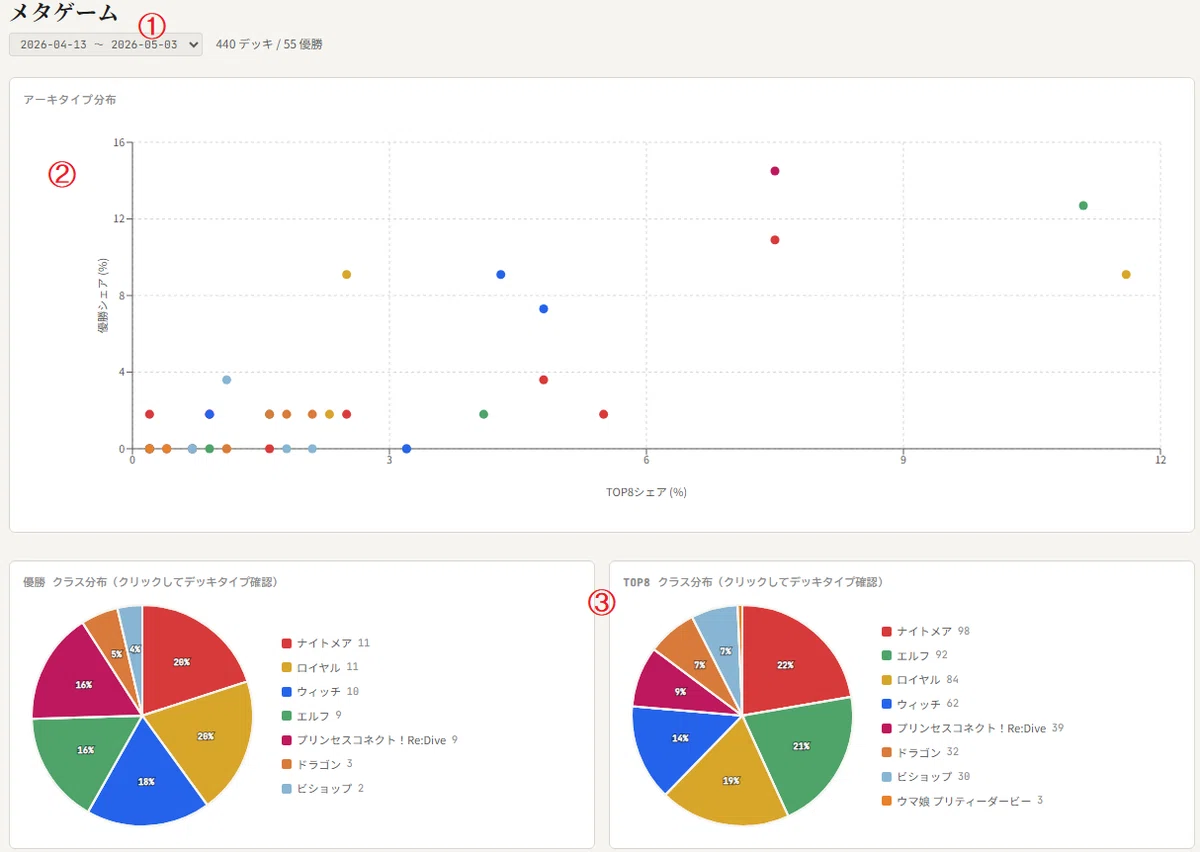Select エルフ 92 in the TOP8 legend

[914, 655]
